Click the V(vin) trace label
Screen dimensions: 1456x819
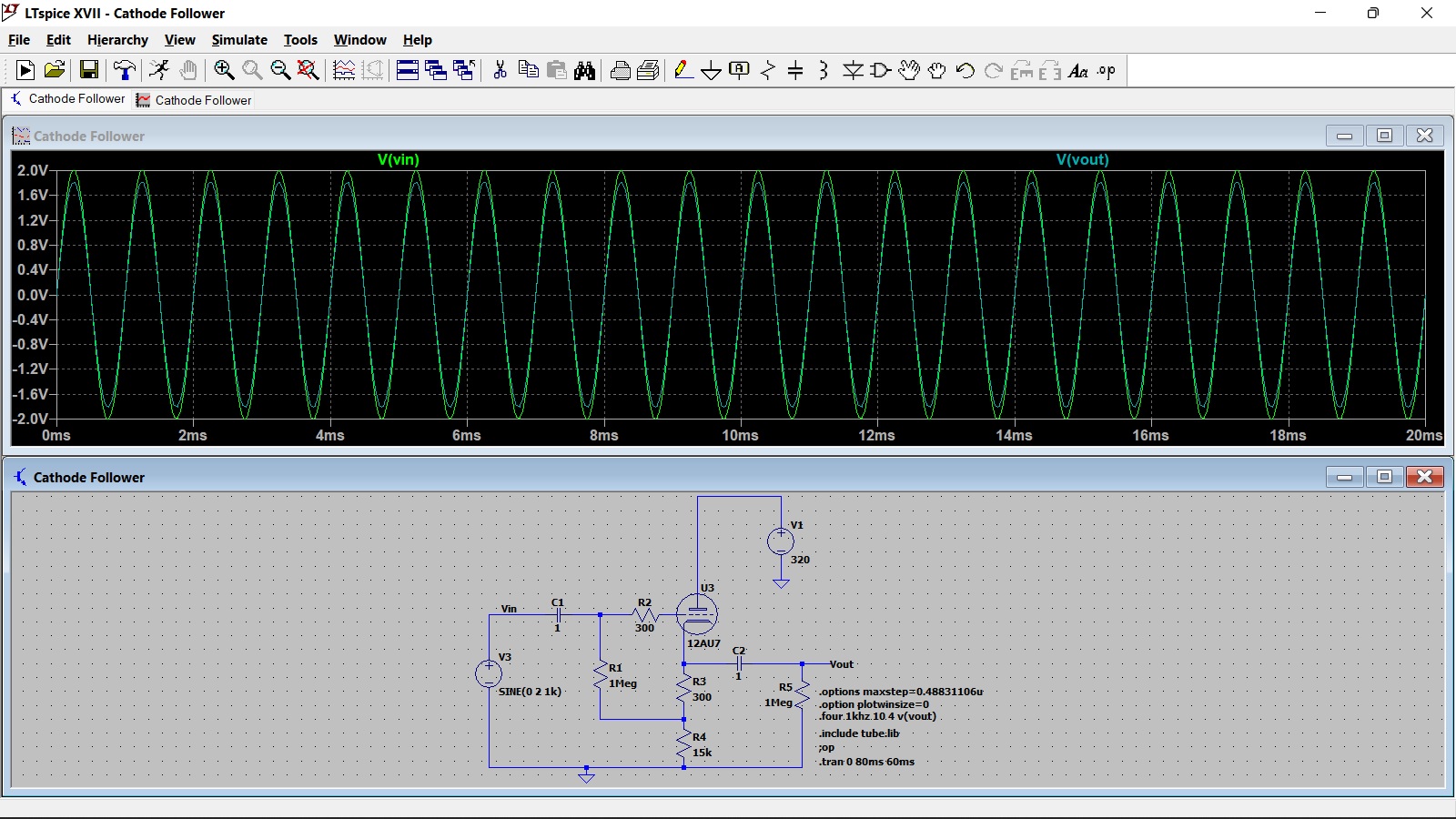pos(399,159)
